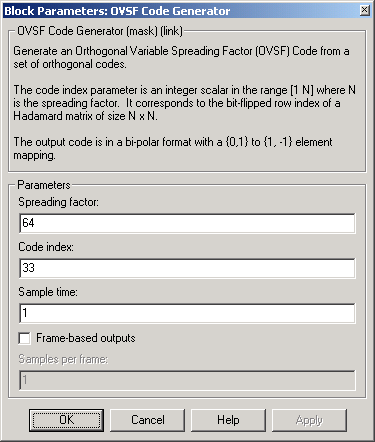375x442 pixels.
Task: Dismiss the dialog using Cancel
Action: (x=147, y=420)
